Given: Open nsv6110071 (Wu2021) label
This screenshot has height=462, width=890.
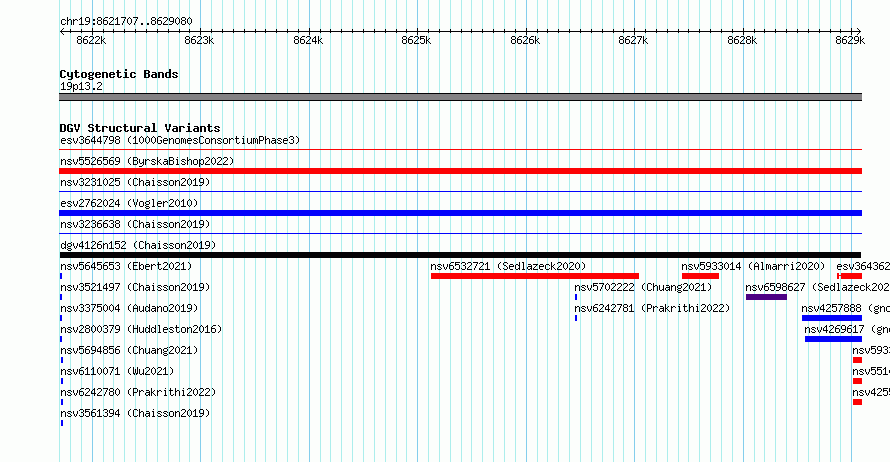Looking at the screenshot, I should point(117,371).
